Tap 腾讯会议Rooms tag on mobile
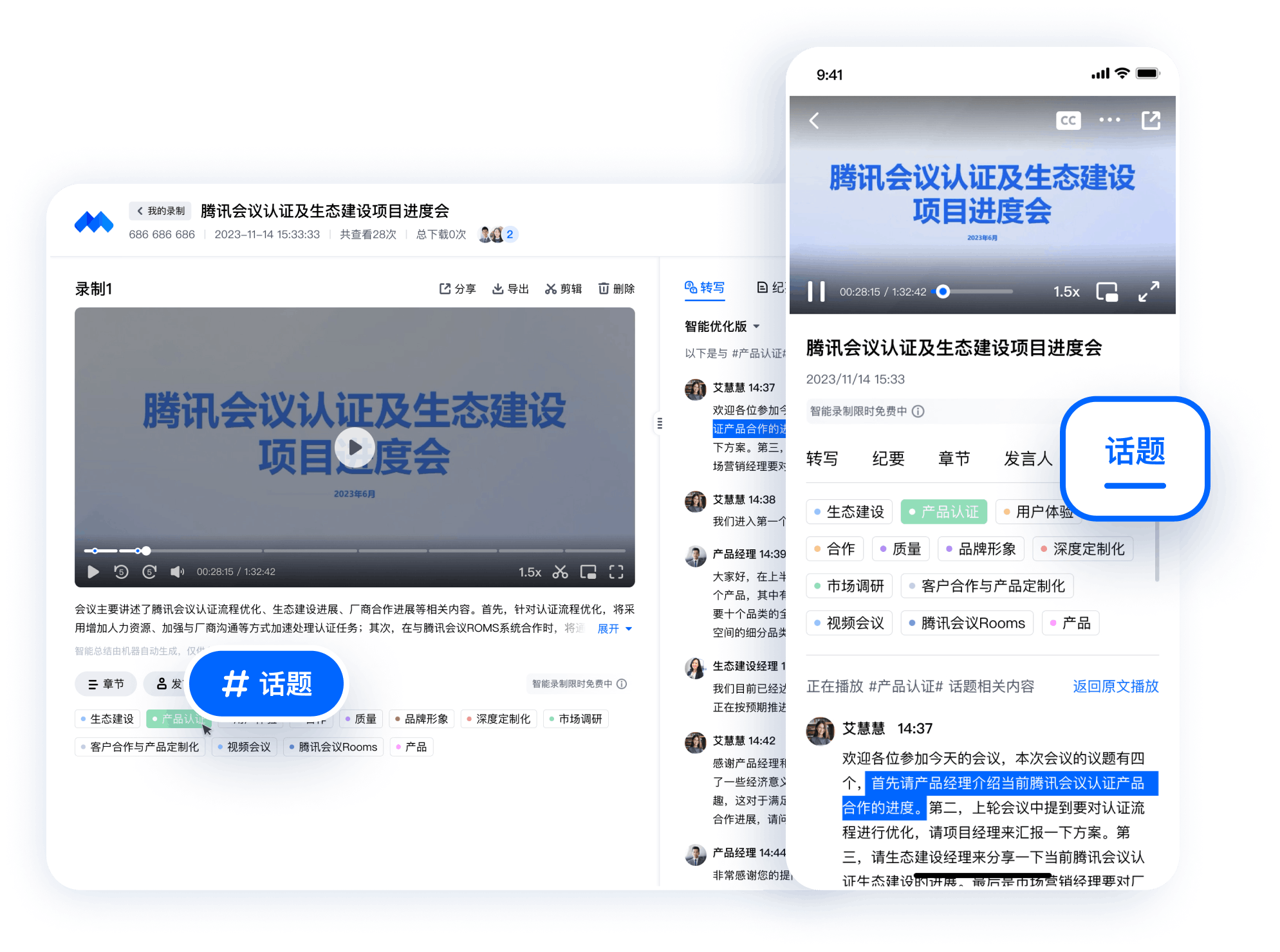 tap(967, 623)
